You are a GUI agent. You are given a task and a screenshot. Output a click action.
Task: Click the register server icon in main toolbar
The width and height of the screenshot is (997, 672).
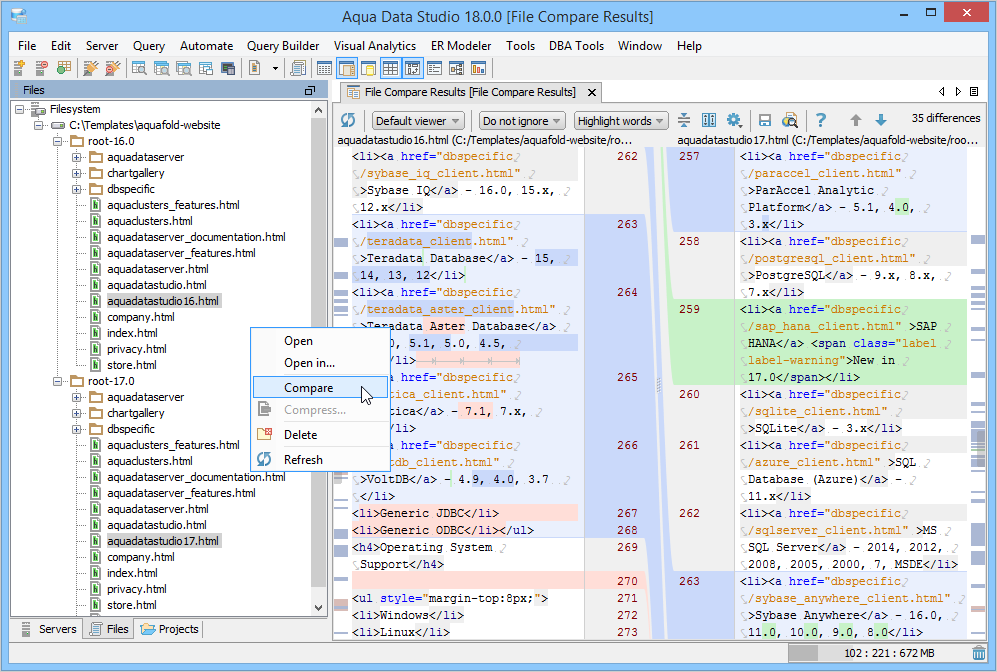(x=19, y=68)
